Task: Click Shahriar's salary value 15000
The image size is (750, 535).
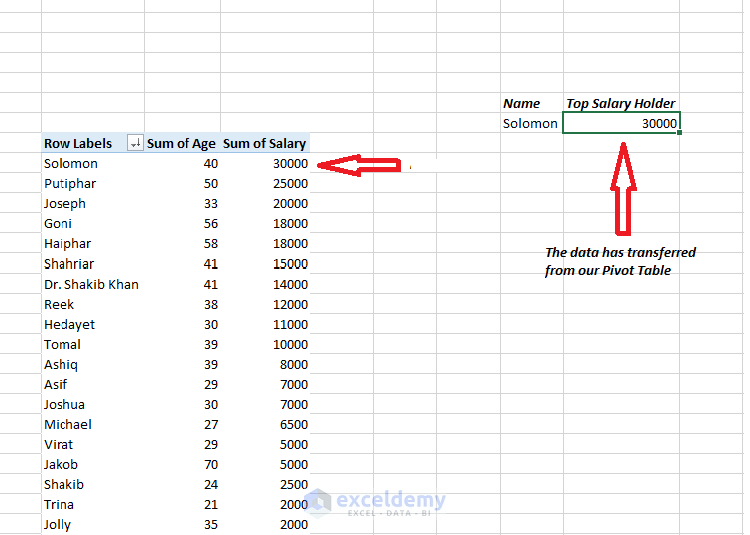Action: pos(290,264)
